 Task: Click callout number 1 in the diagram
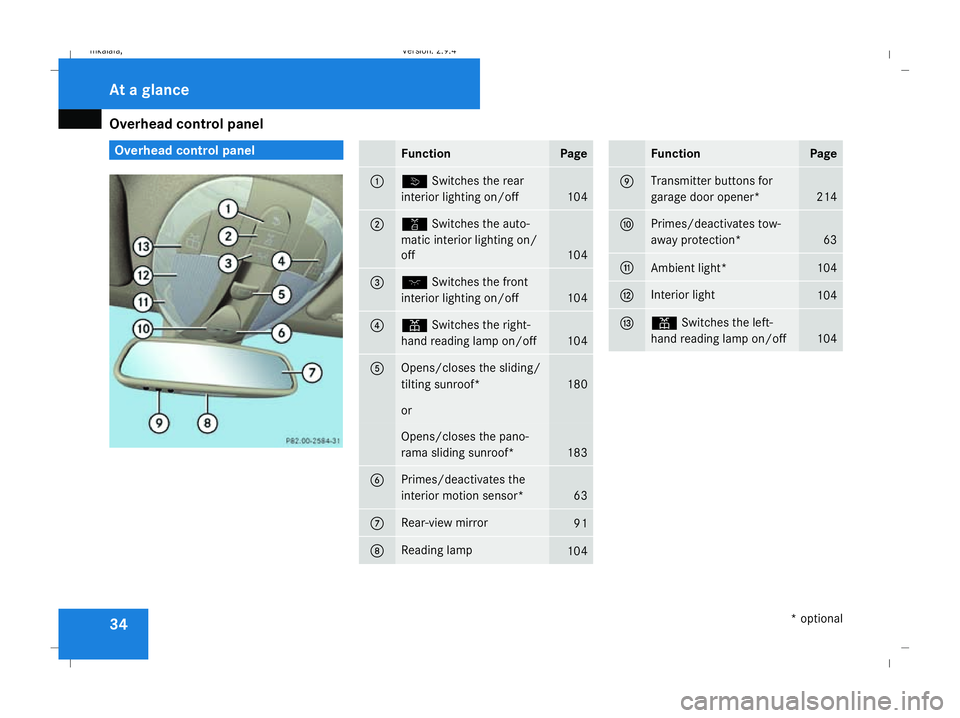(x=229, y=209)
